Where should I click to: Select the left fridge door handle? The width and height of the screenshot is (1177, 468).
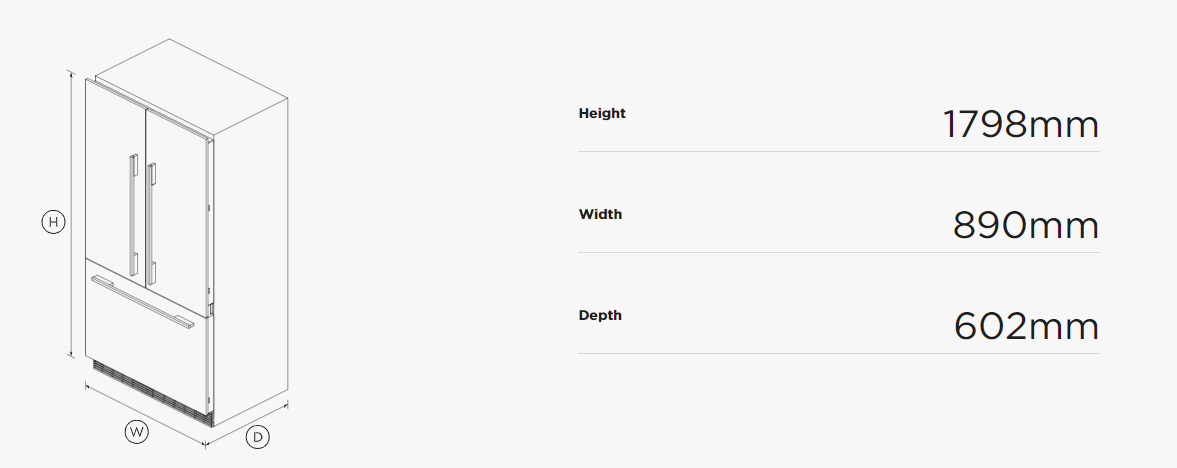pyautogui.click(x=133, y=214)
